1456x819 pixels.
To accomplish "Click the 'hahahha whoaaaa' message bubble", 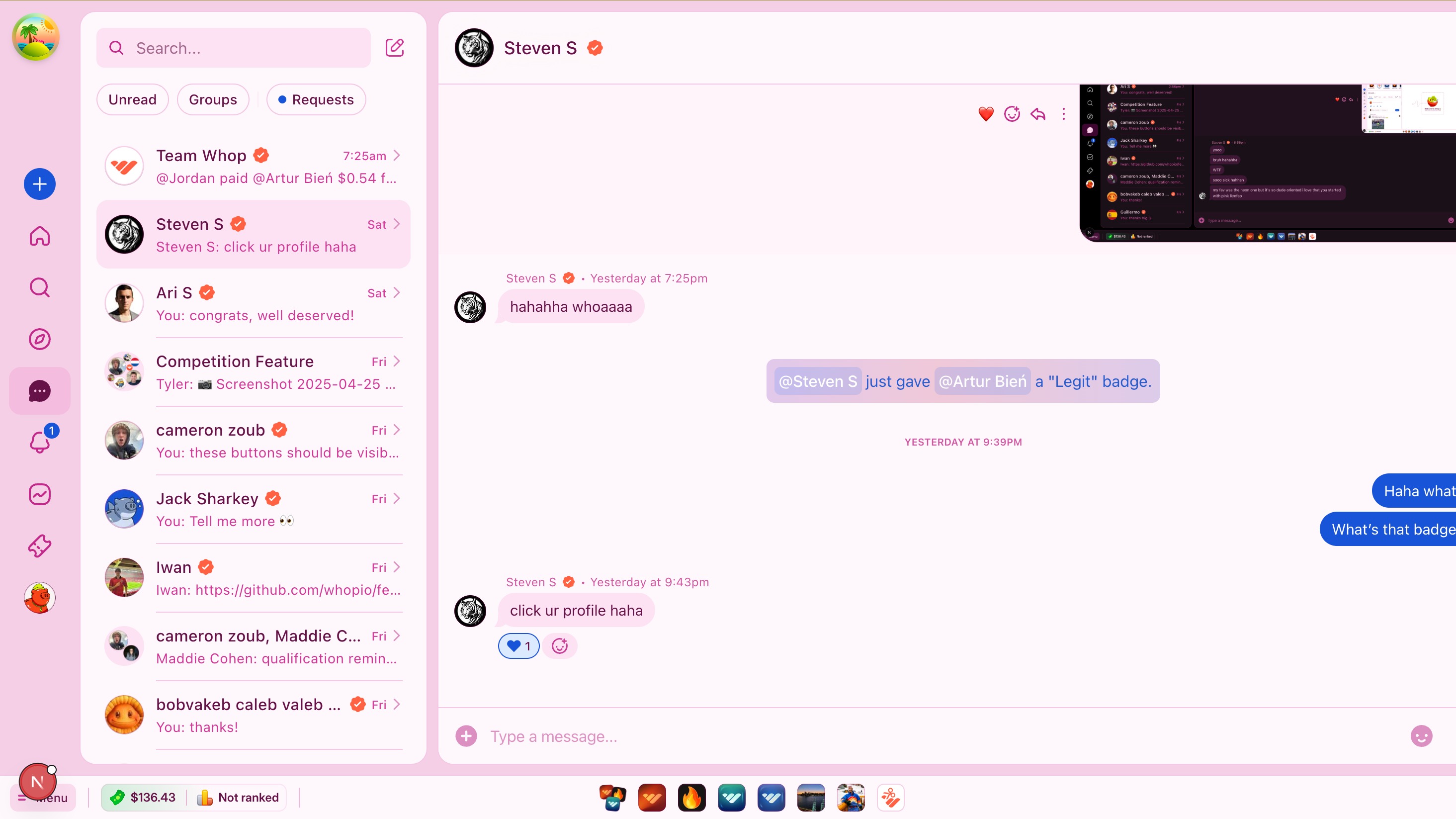I will tap(571, 307).
